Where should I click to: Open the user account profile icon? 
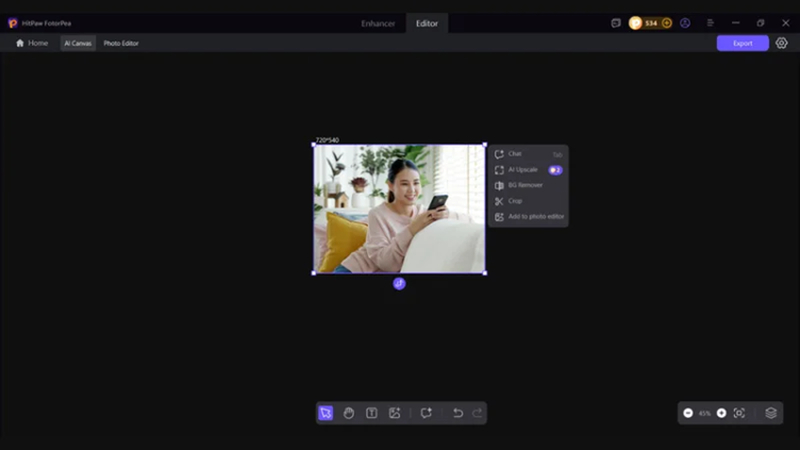point(685,23)
